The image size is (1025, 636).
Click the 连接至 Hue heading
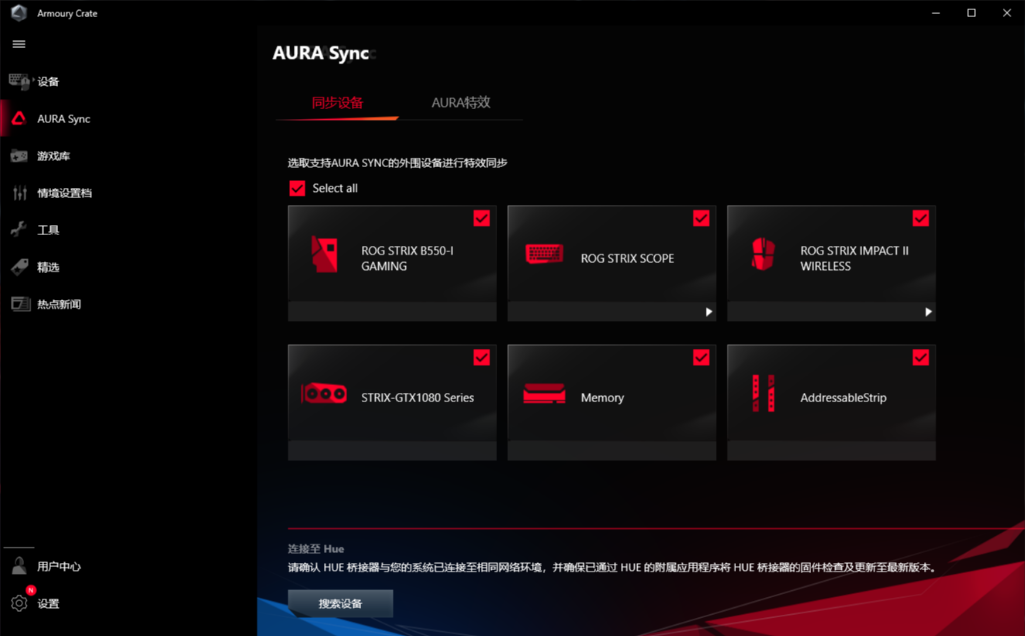click(316, 549)
